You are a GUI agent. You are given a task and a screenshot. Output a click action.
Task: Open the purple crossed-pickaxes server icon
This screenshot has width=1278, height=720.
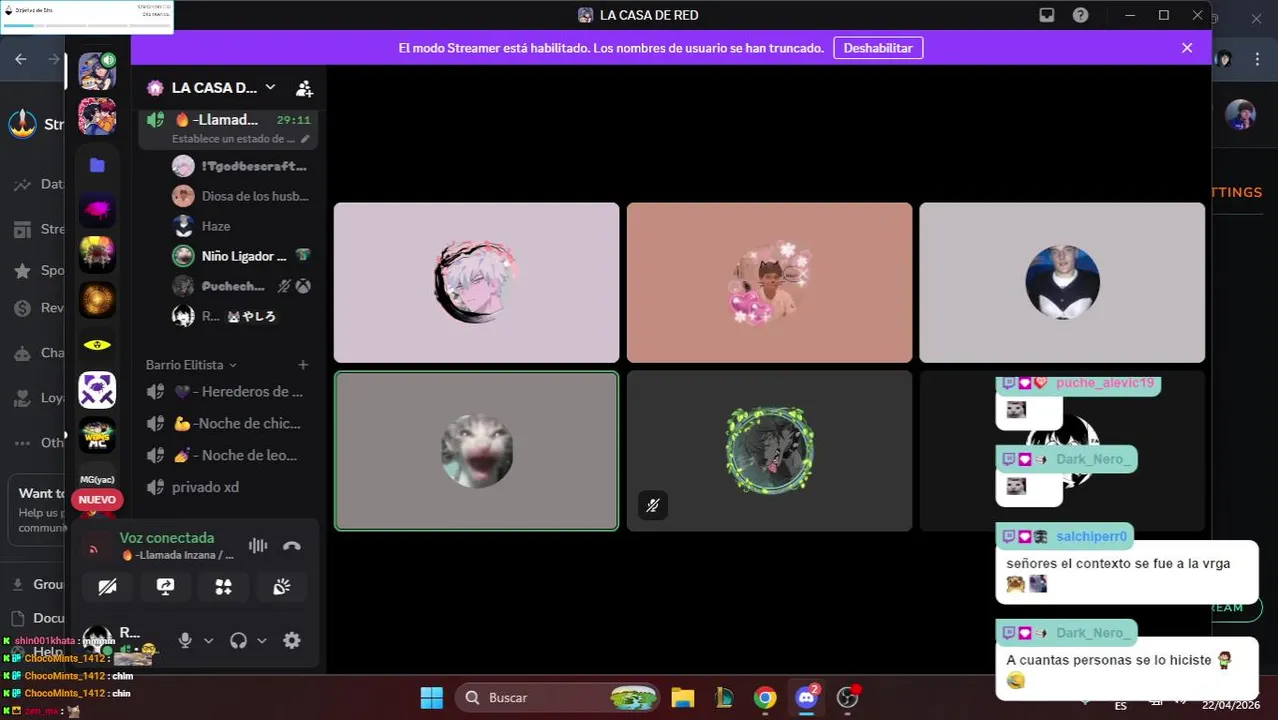[x=97, y=390]
